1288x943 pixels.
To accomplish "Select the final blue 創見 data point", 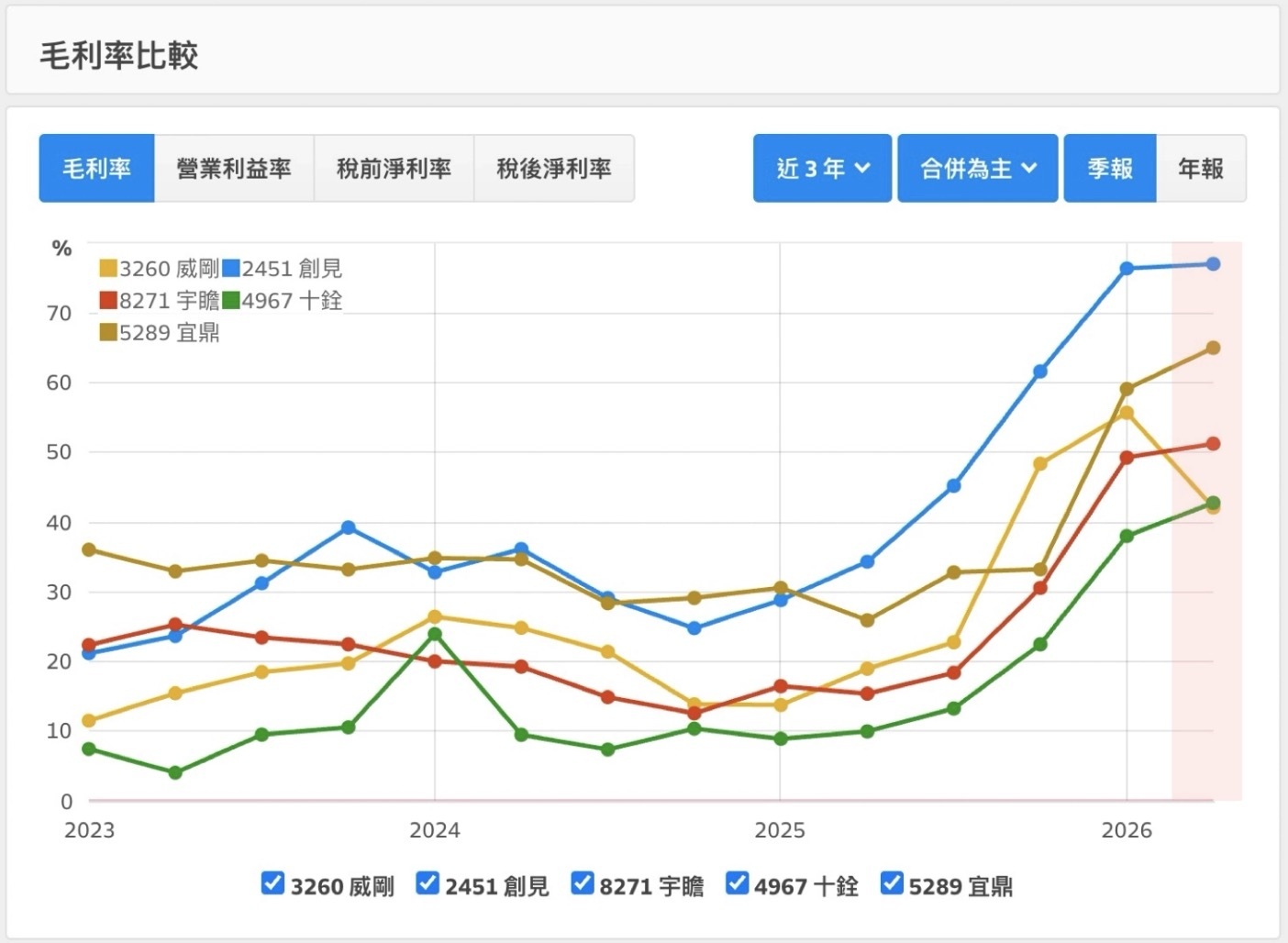I will pyautogui.click(x=1213, y=264).
